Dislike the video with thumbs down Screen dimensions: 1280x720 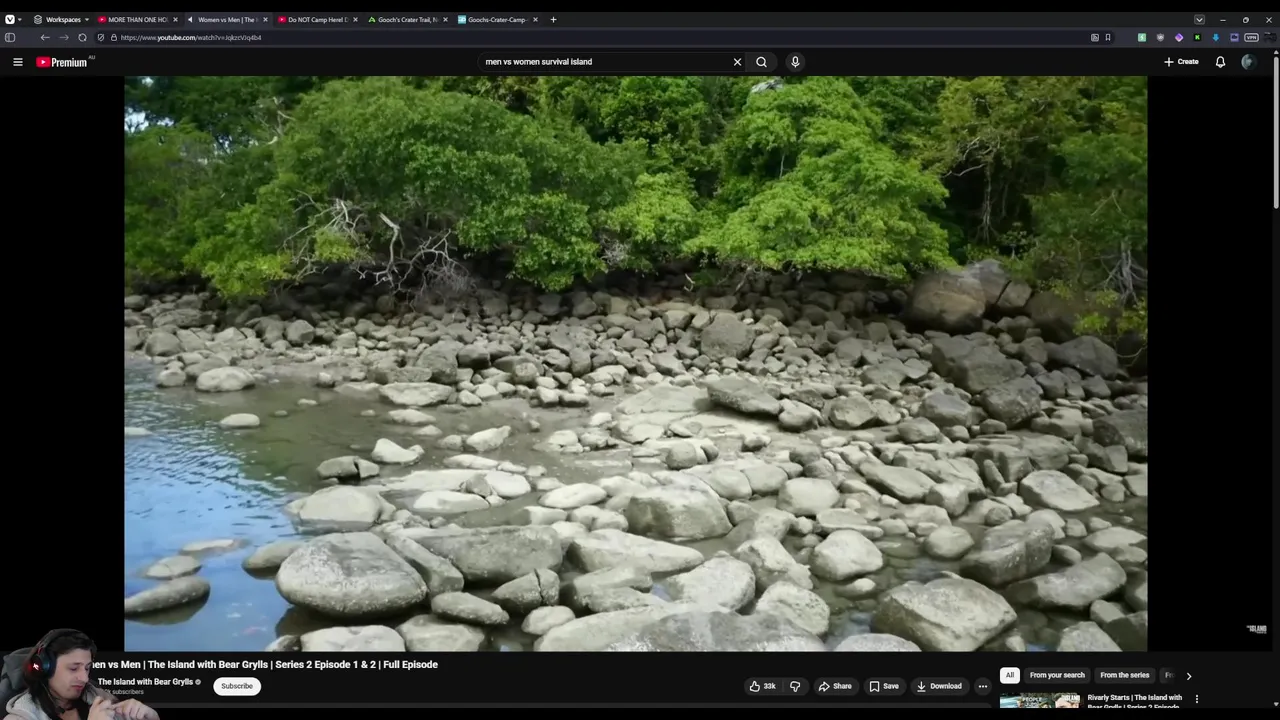point(795,686)
